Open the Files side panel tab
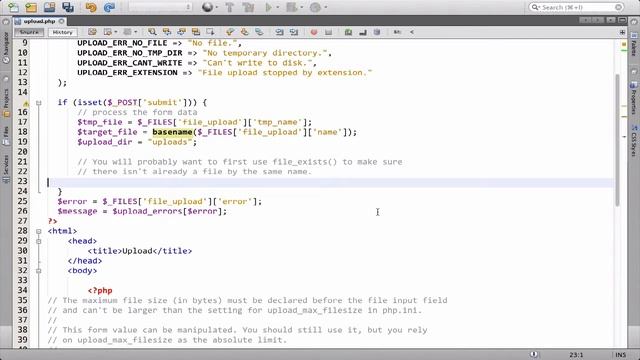This screenshot has height=360, width=640. pos(6,136)
